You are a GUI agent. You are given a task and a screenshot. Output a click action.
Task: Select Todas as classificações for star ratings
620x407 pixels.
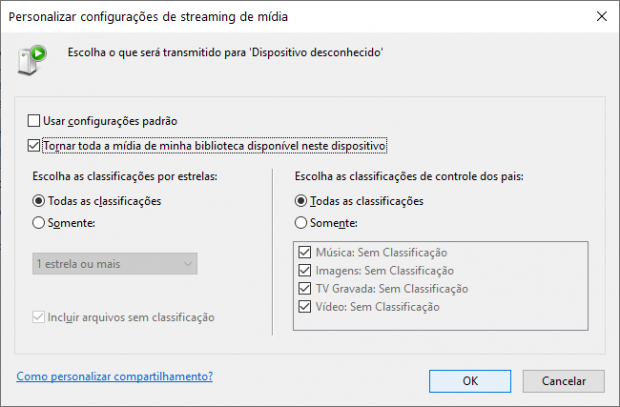[38, 201]
